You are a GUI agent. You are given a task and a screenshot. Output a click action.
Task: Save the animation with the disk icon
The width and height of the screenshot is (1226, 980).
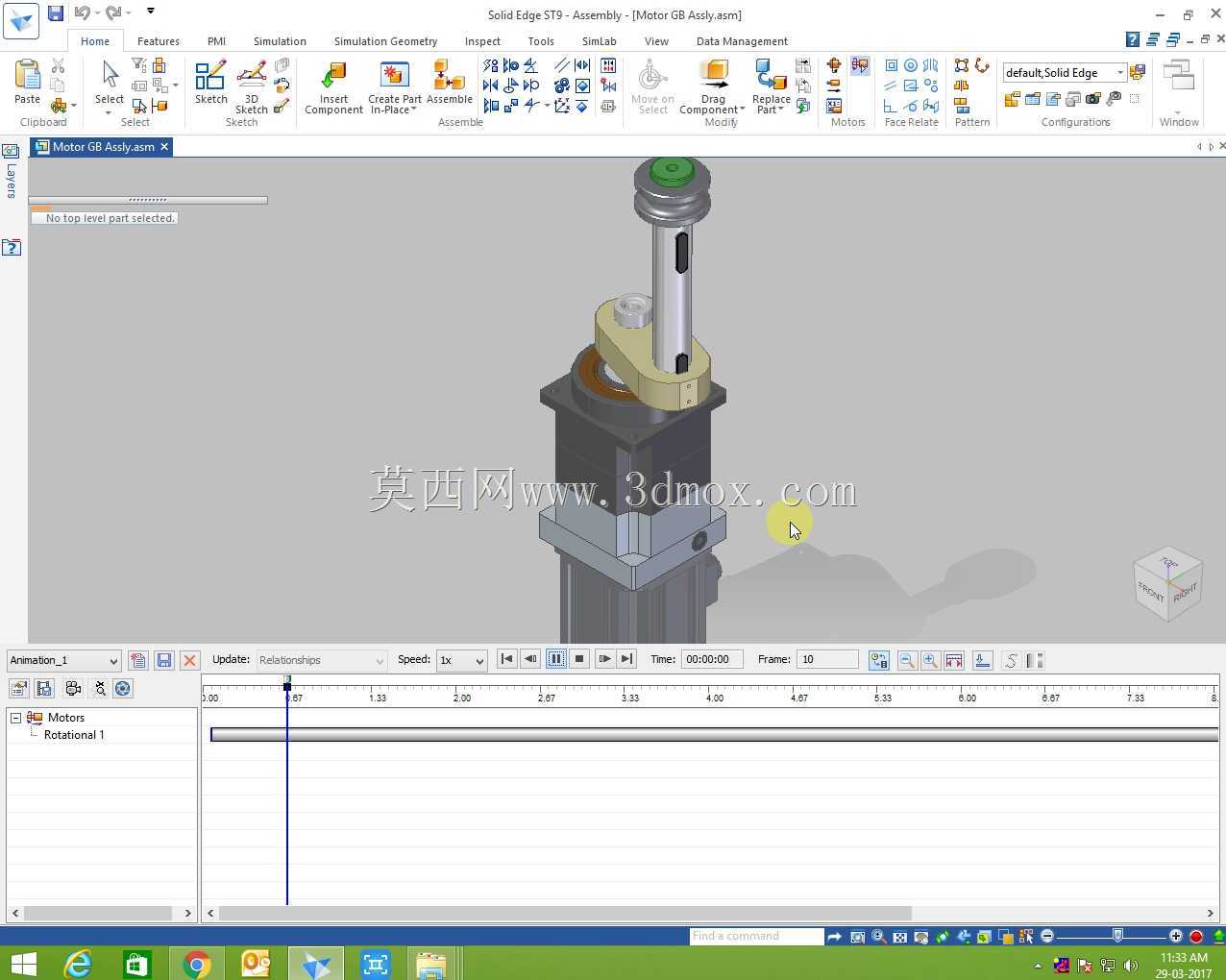pos(164,660)
